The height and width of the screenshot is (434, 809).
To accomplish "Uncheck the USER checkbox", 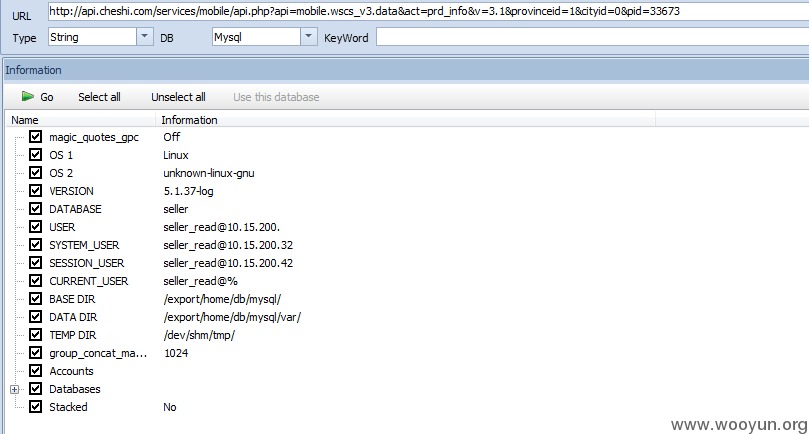I will point(36,227).
